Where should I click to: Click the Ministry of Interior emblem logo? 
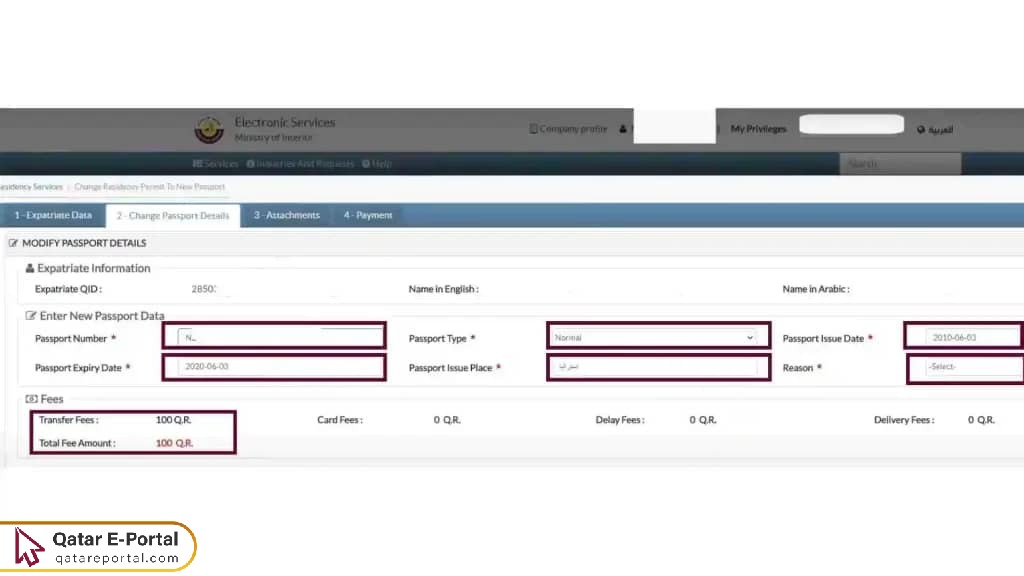pos(209,129)
